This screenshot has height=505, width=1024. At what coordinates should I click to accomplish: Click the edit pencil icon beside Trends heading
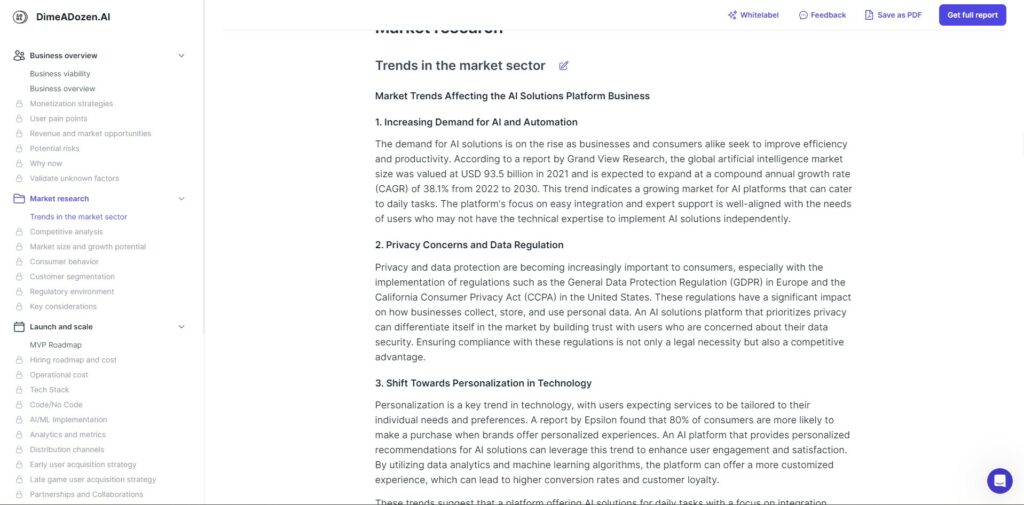point(564,65)
